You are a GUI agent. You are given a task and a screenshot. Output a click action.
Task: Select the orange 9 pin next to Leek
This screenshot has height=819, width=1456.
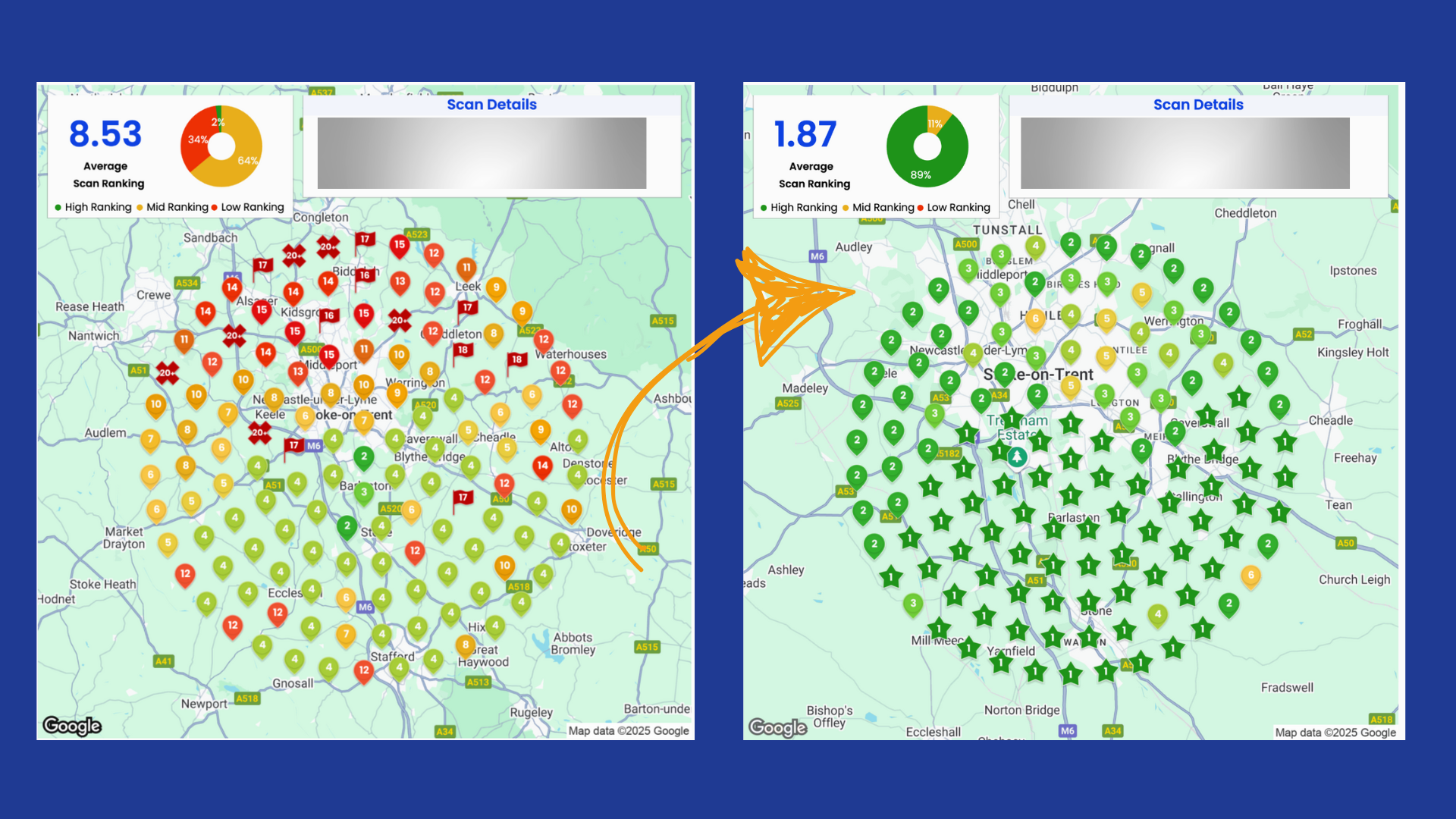click(x=496, y=289)
